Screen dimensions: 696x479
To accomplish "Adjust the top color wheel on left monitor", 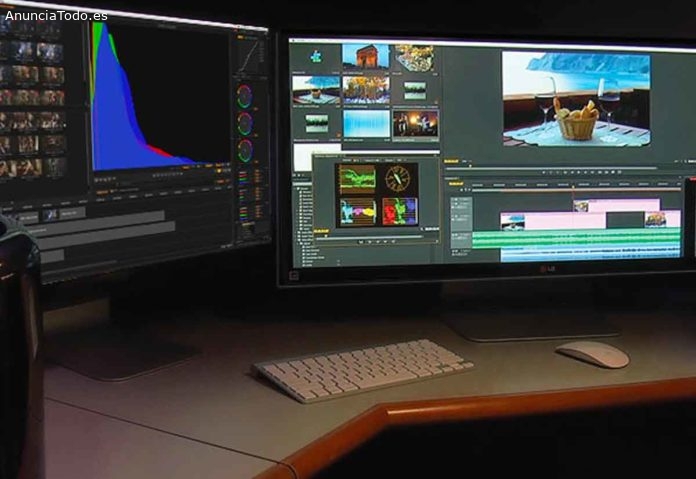I will click(245, 96).
